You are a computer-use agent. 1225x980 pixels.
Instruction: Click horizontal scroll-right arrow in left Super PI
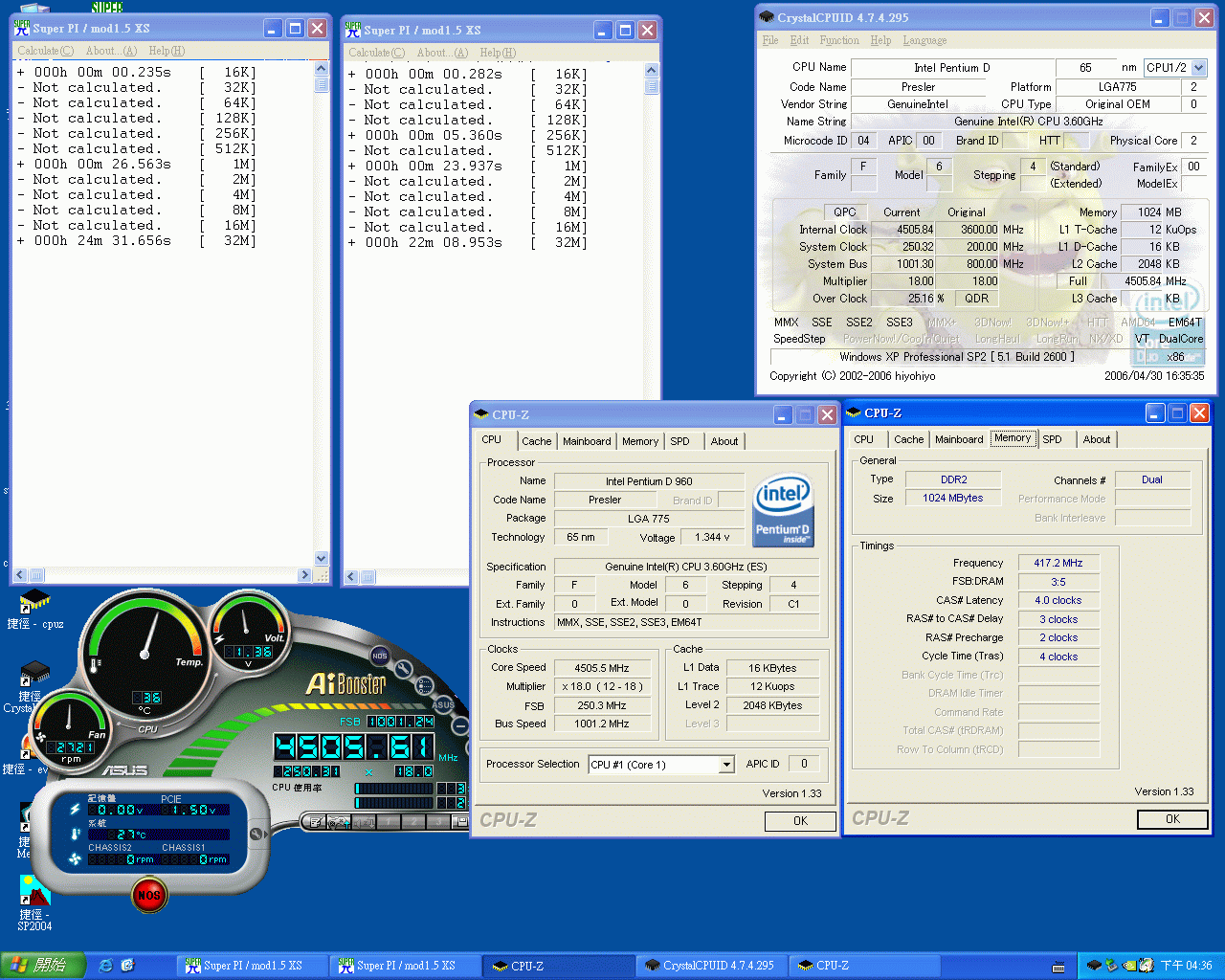(305, 575)
